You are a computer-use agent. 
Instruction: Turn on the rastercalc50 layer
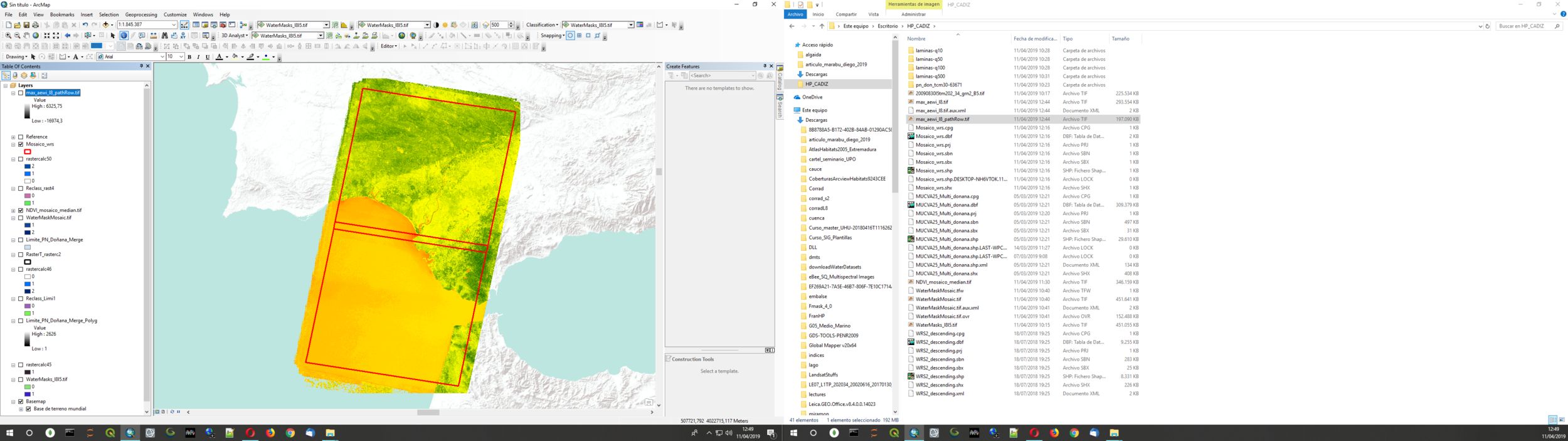click(21, 159)
